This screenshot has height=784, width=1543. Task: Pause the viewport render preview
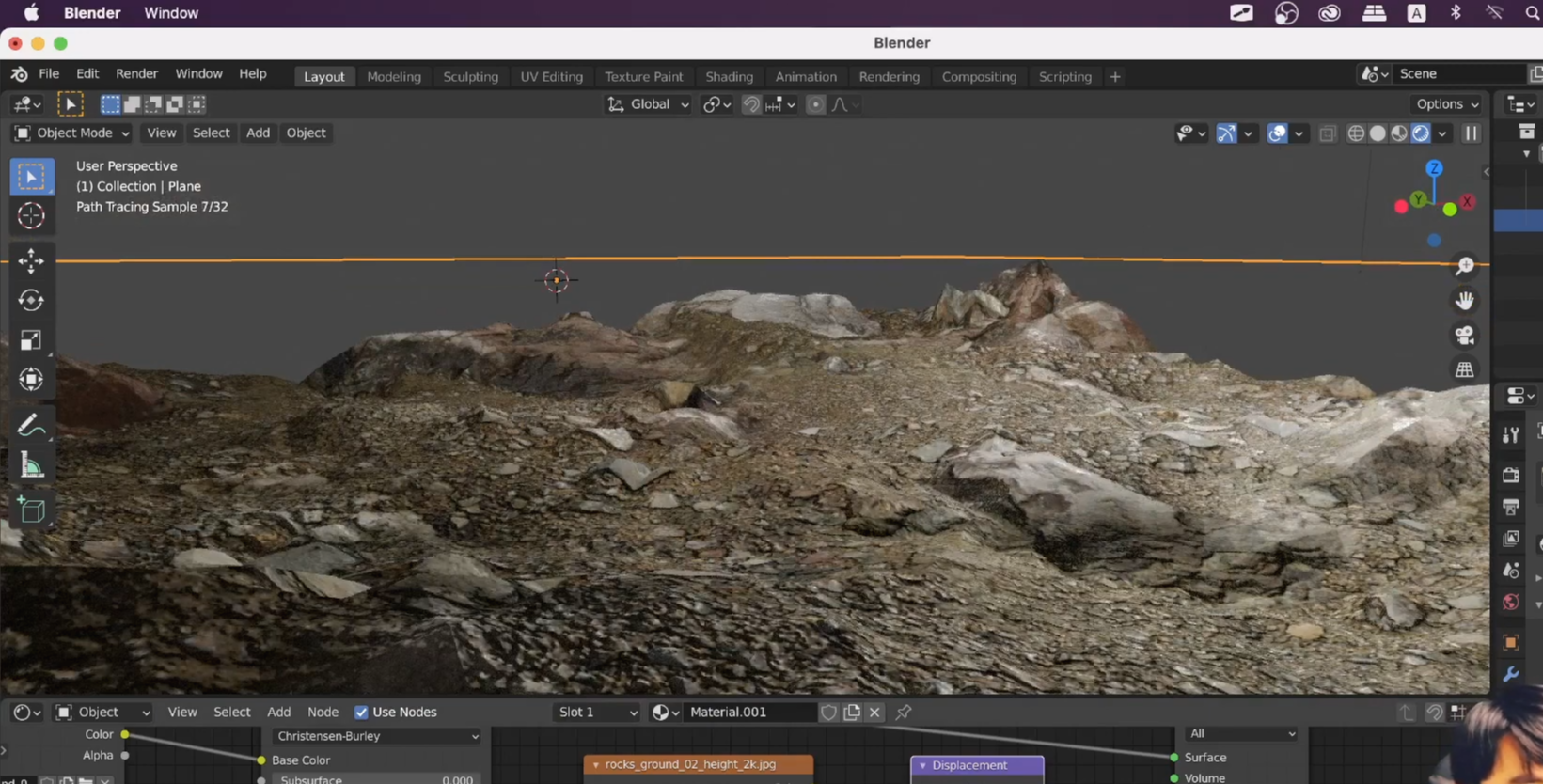tap(1471, 133)
